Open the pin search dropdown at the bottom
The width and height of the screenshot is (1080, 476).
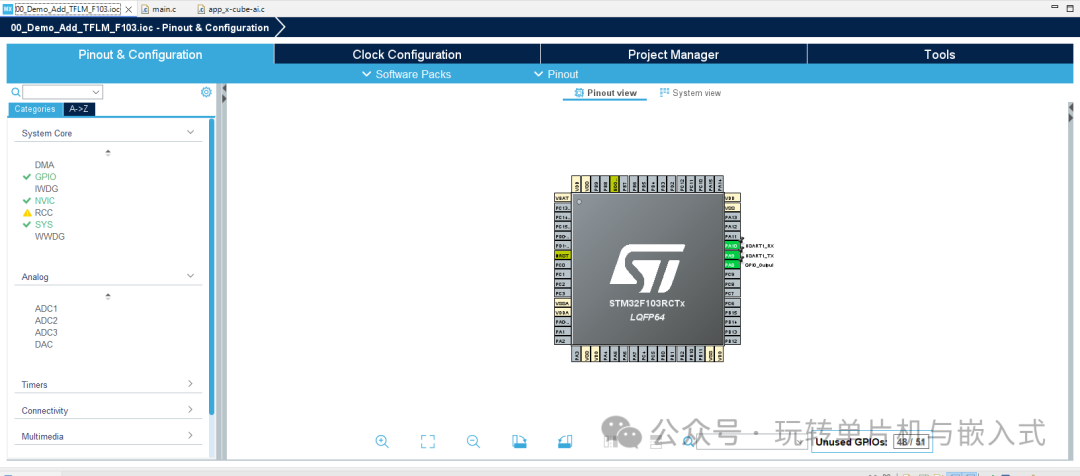coord(799,442)
